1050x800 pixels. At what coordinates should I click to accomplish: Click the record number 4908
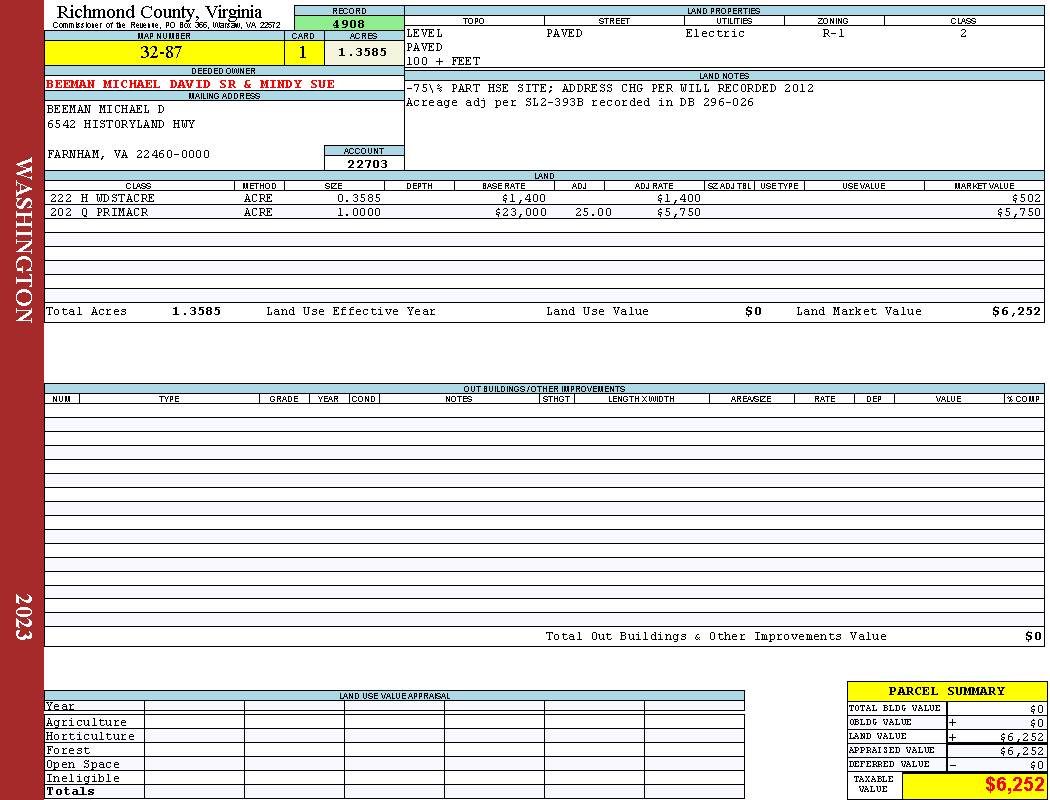[x=349, y=24]
